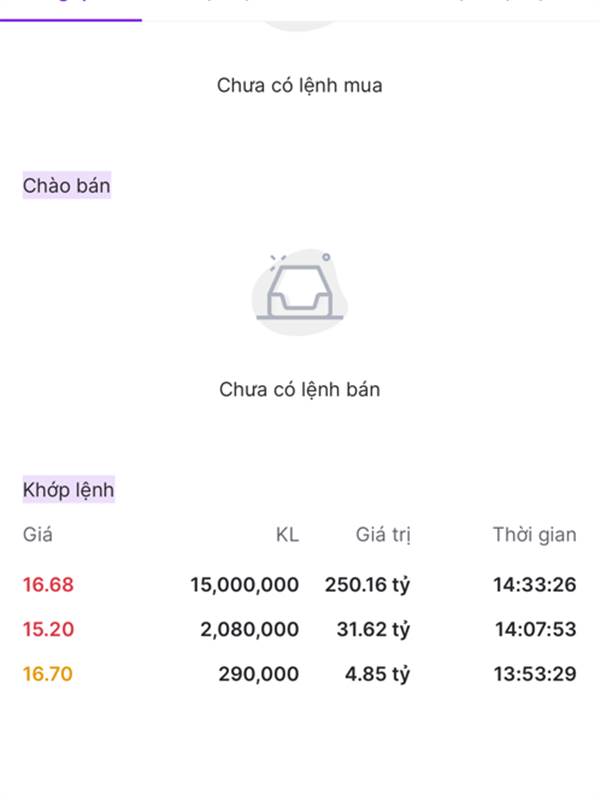Screen dimensions: 600x800
Task: Click the 31.62 tỷ value cell
Action: [x=373, y=630]
